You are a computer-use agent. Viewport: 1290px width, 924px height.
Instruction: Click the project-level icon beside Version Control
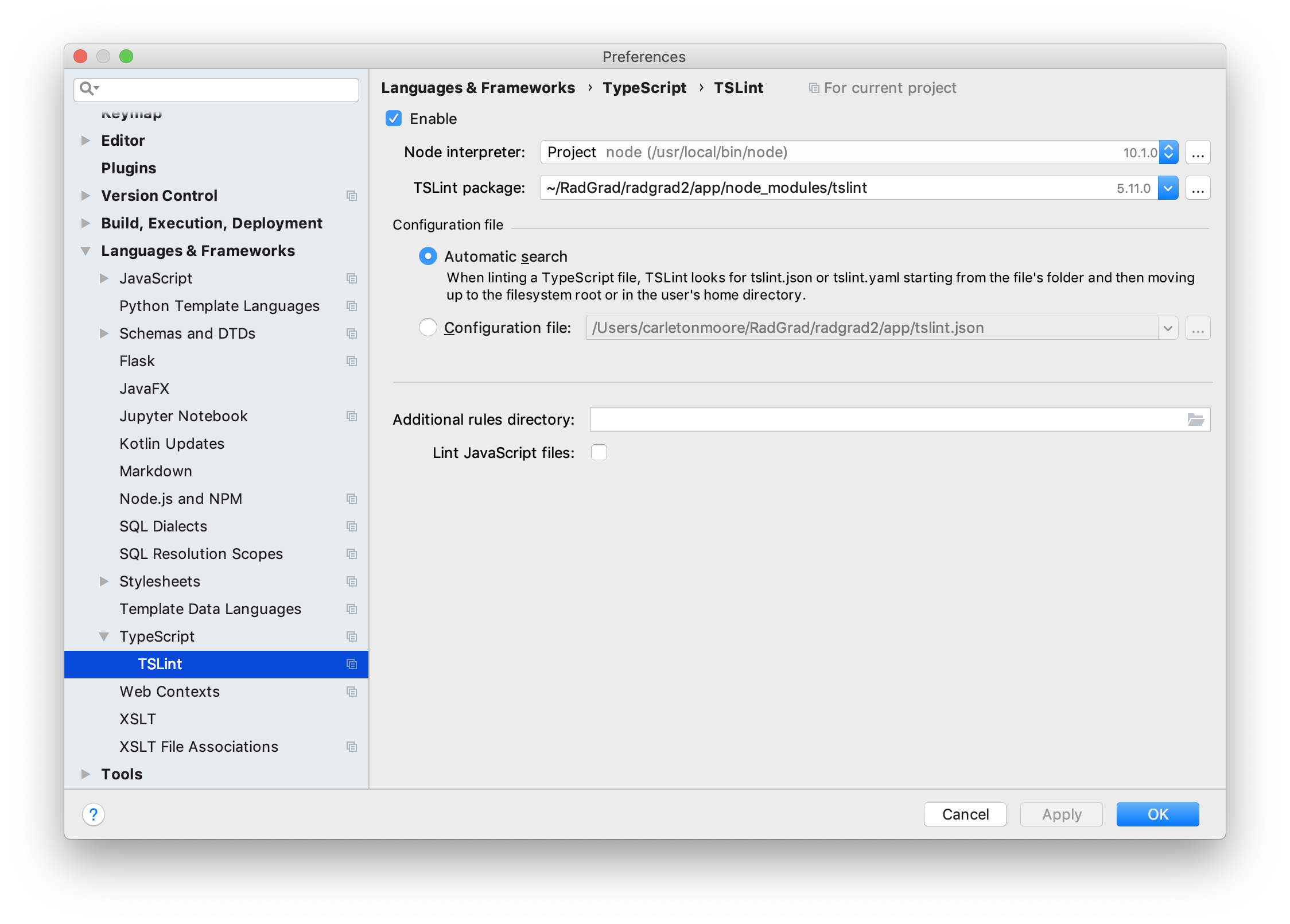pyautogui.click(x=352, y=196)
